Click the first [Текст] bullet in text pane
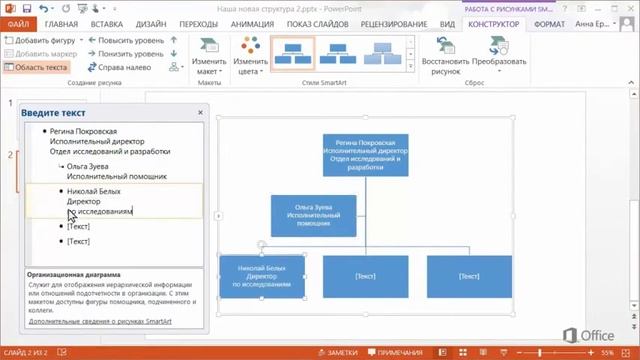 point(78,227)
